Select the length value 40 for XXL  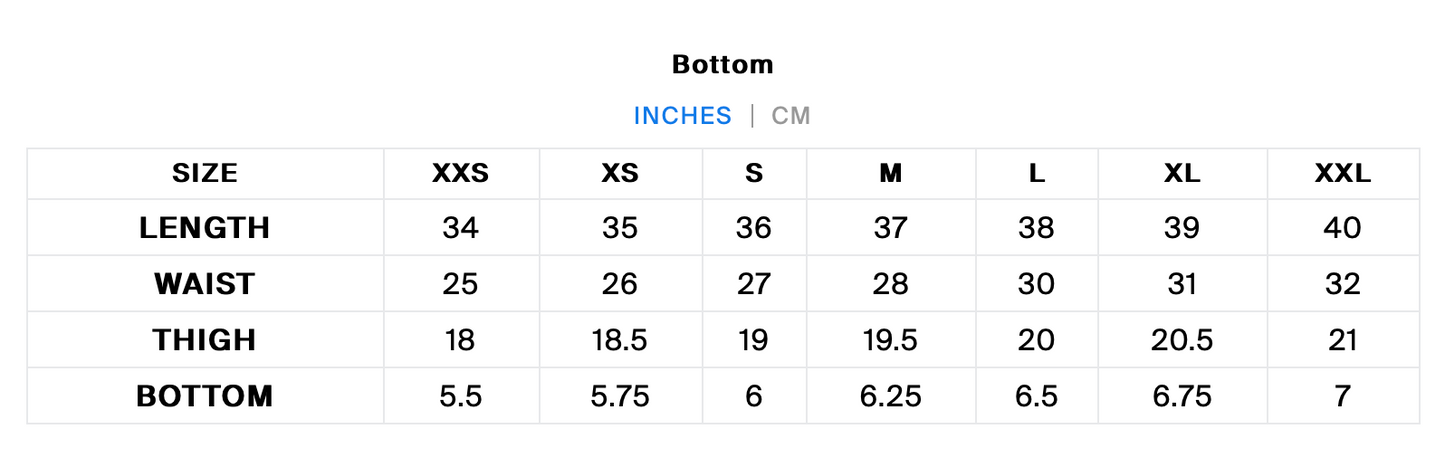coord(1342,228)
